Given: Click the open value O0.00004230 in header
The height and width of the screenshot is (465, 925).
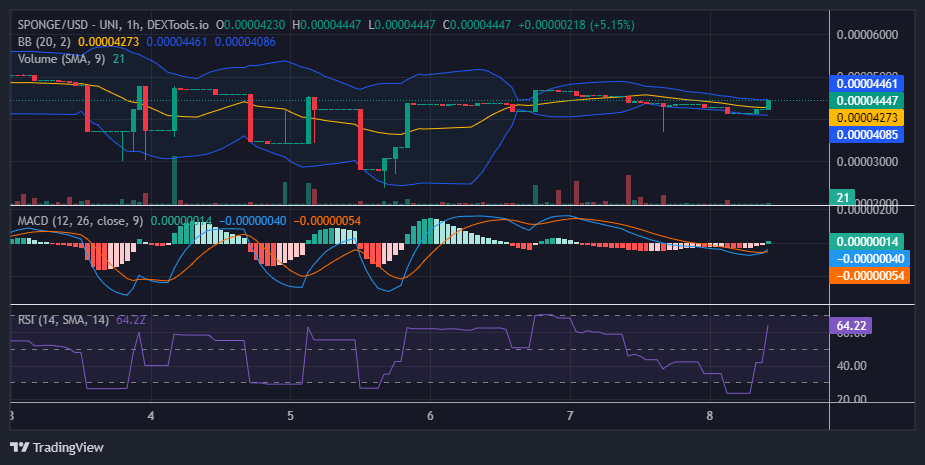Looking at the screenshot, I should pos(251,25).
